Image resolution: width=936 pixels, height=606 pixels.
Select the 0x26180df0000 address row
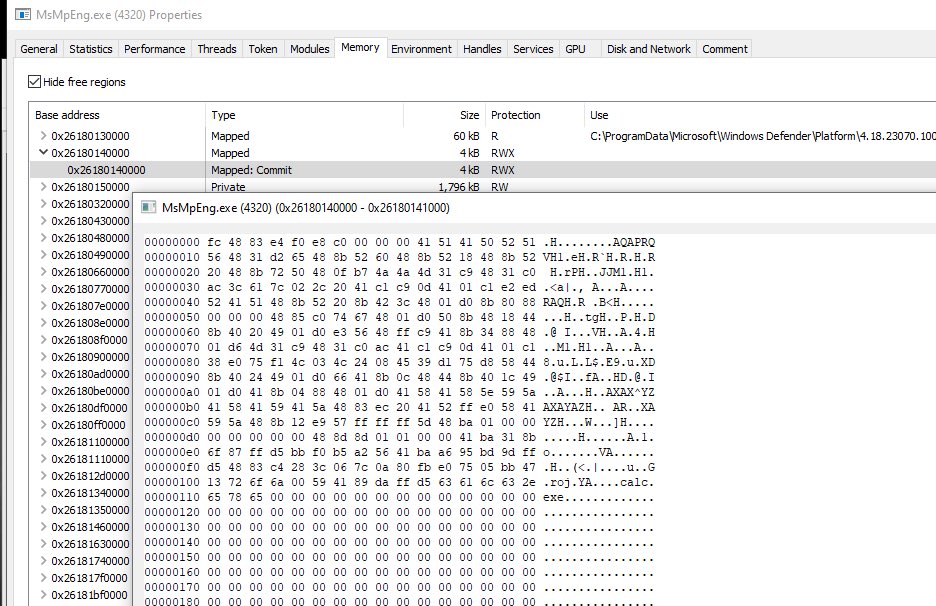point(90,408)
